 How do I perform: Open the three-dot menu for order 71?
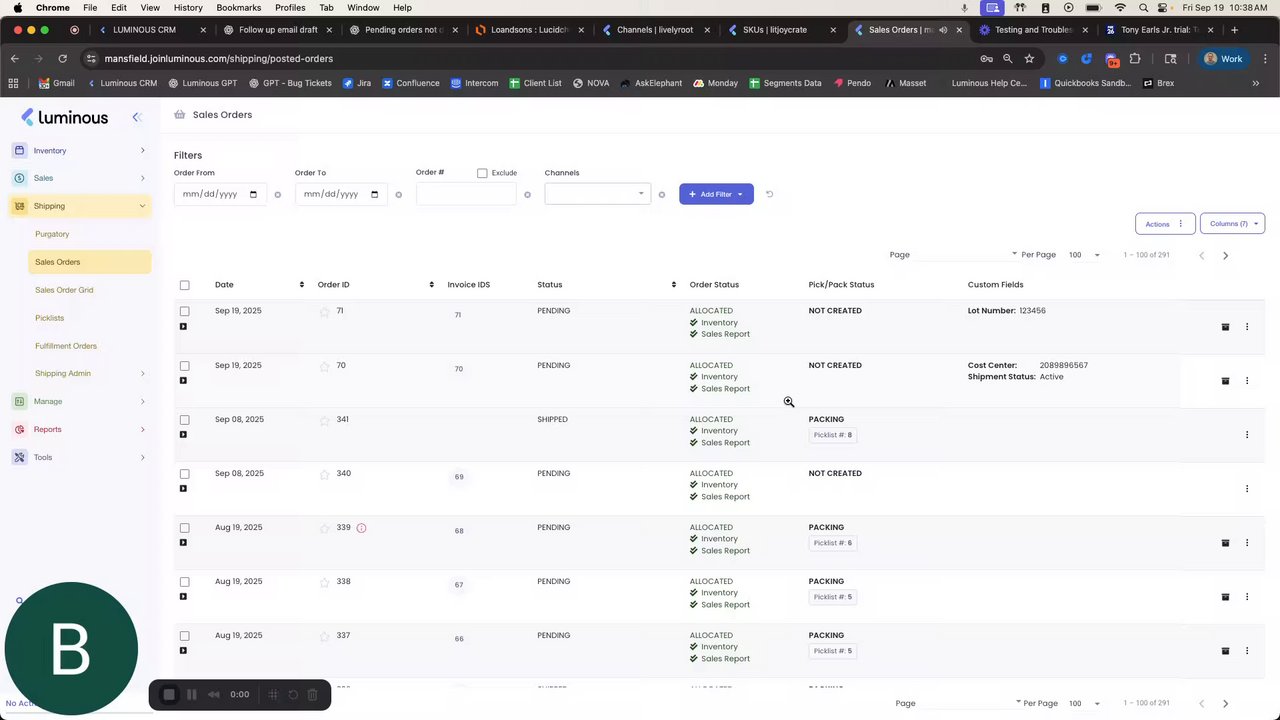tap(1246, 327)
